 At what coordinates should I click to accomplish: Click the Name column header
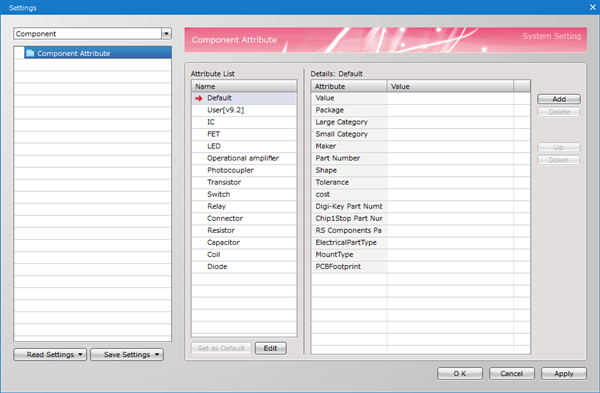pos(244,86)
